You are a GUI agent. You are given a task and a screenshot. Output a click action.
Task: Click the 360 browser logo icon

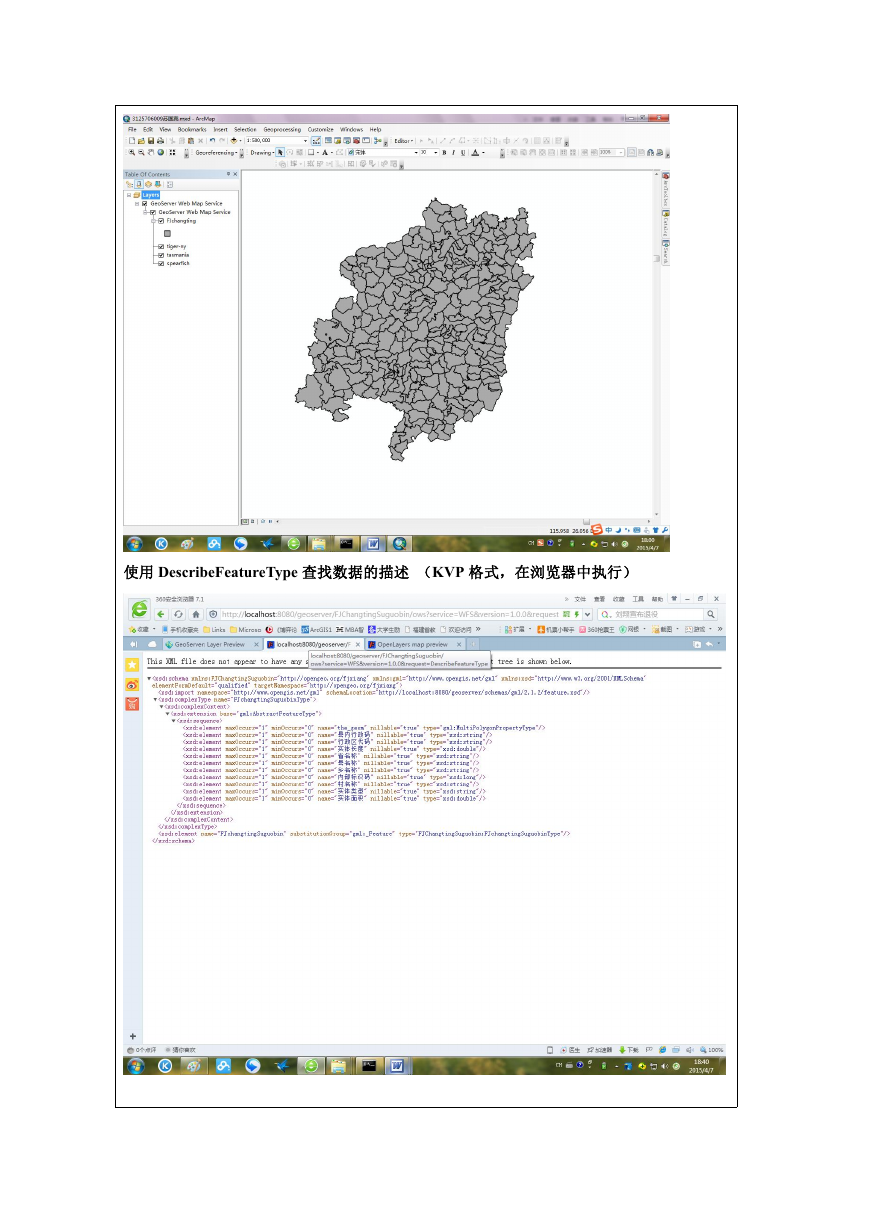139,609
